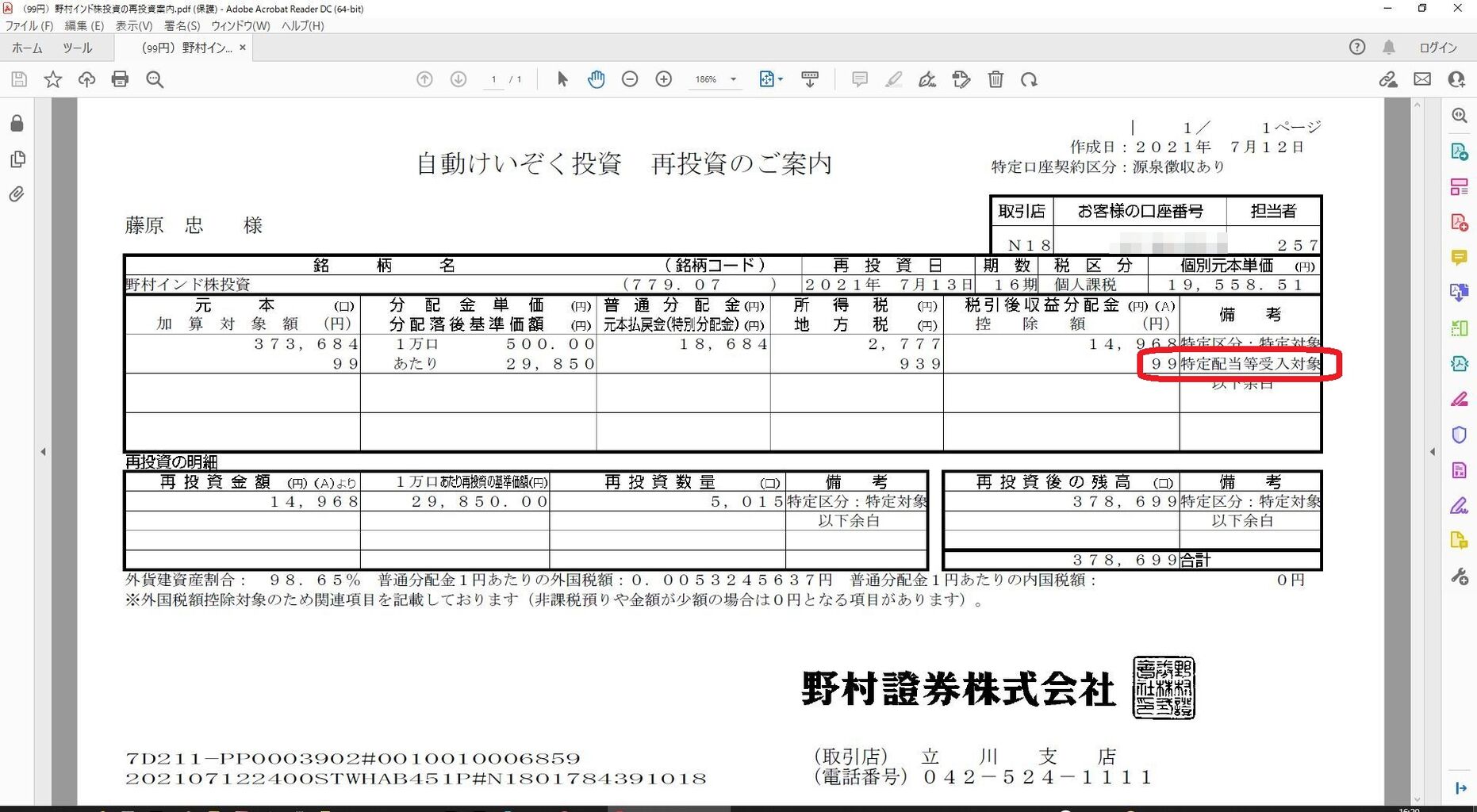Screen dimensions: 1477x812
Task: Print the document with printer icon
Action: point(120,79)
